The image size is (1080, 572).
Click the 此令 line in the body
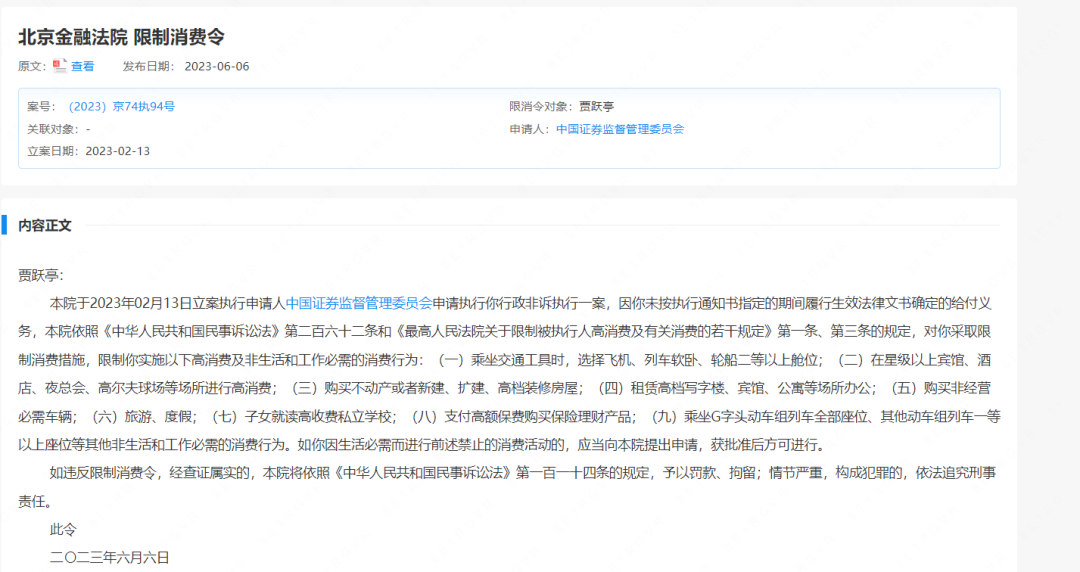point(62,529)
